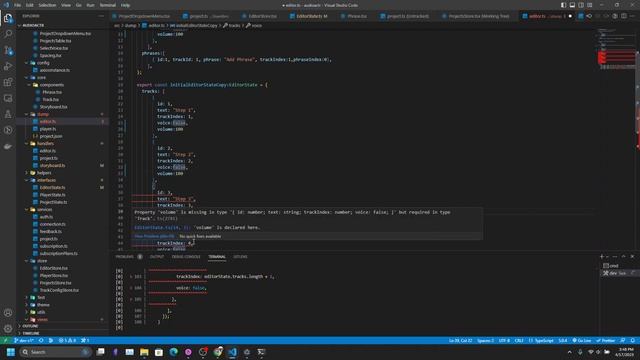Open the Docker whale icon view

click(x=8, y=146)
